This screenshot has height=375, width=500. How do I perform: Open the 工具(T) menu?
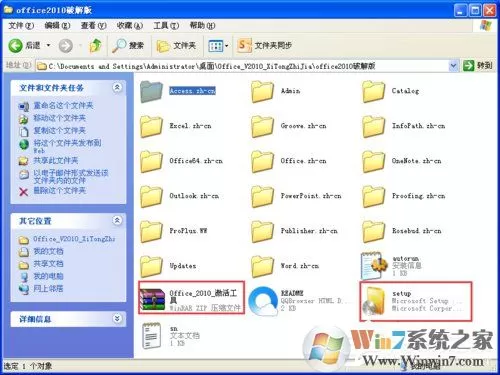click(x=166, y=25)
